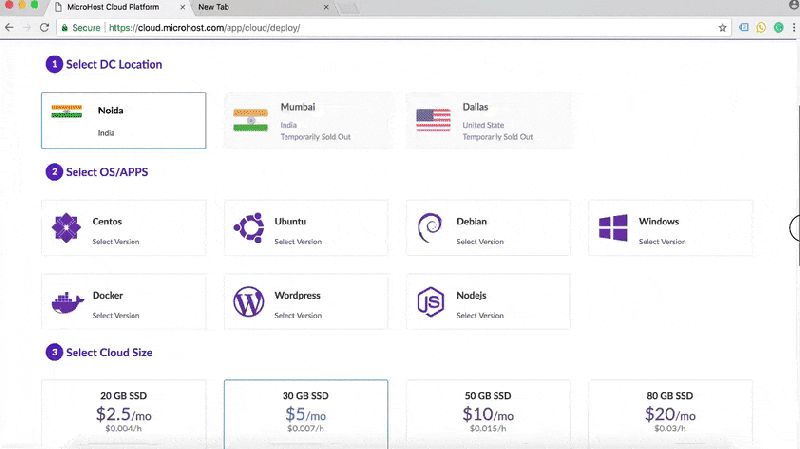Expand Select Version under Windows

click(662, 242)
